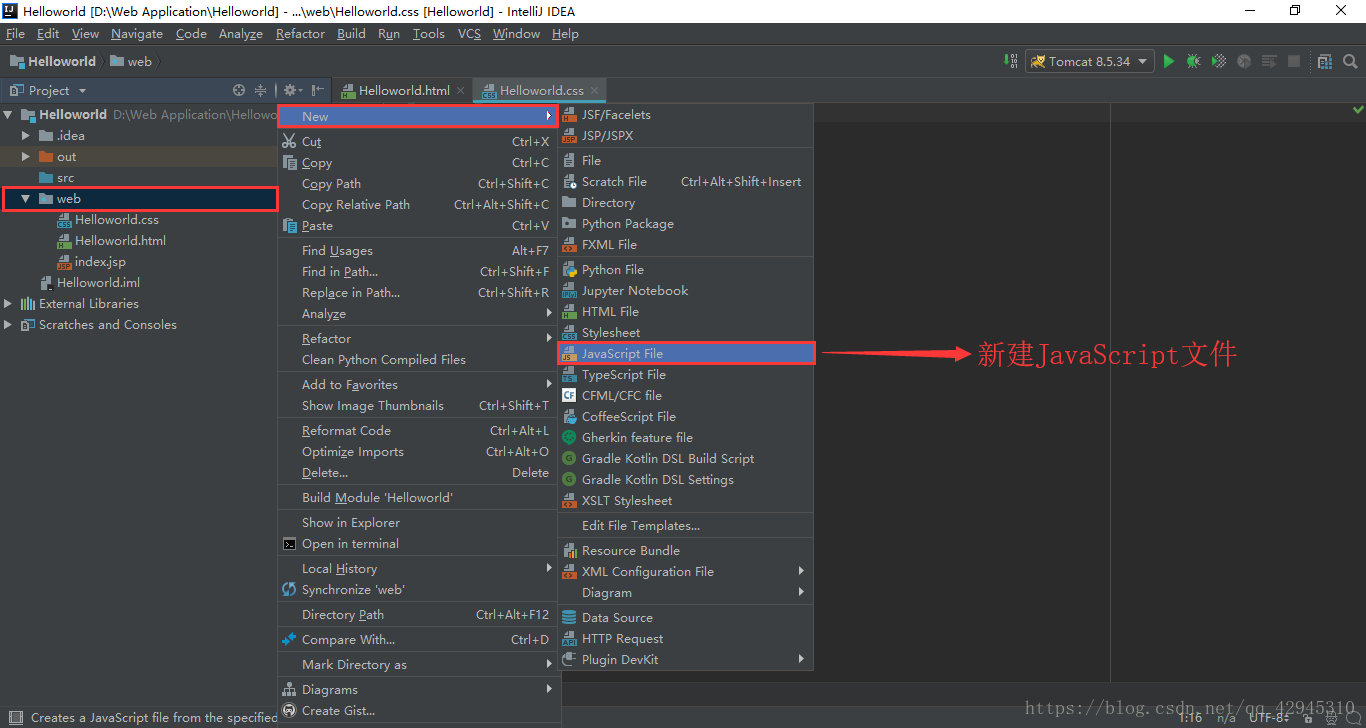Open Mark Directory as submenu
The width and height of the screenshot is (1366, 728).
[x=418, y=665]
